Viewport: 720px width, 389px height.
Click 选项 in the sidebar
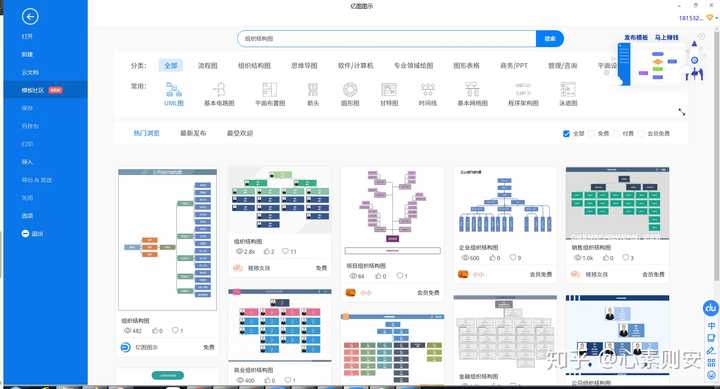click(x=27, y=216)
